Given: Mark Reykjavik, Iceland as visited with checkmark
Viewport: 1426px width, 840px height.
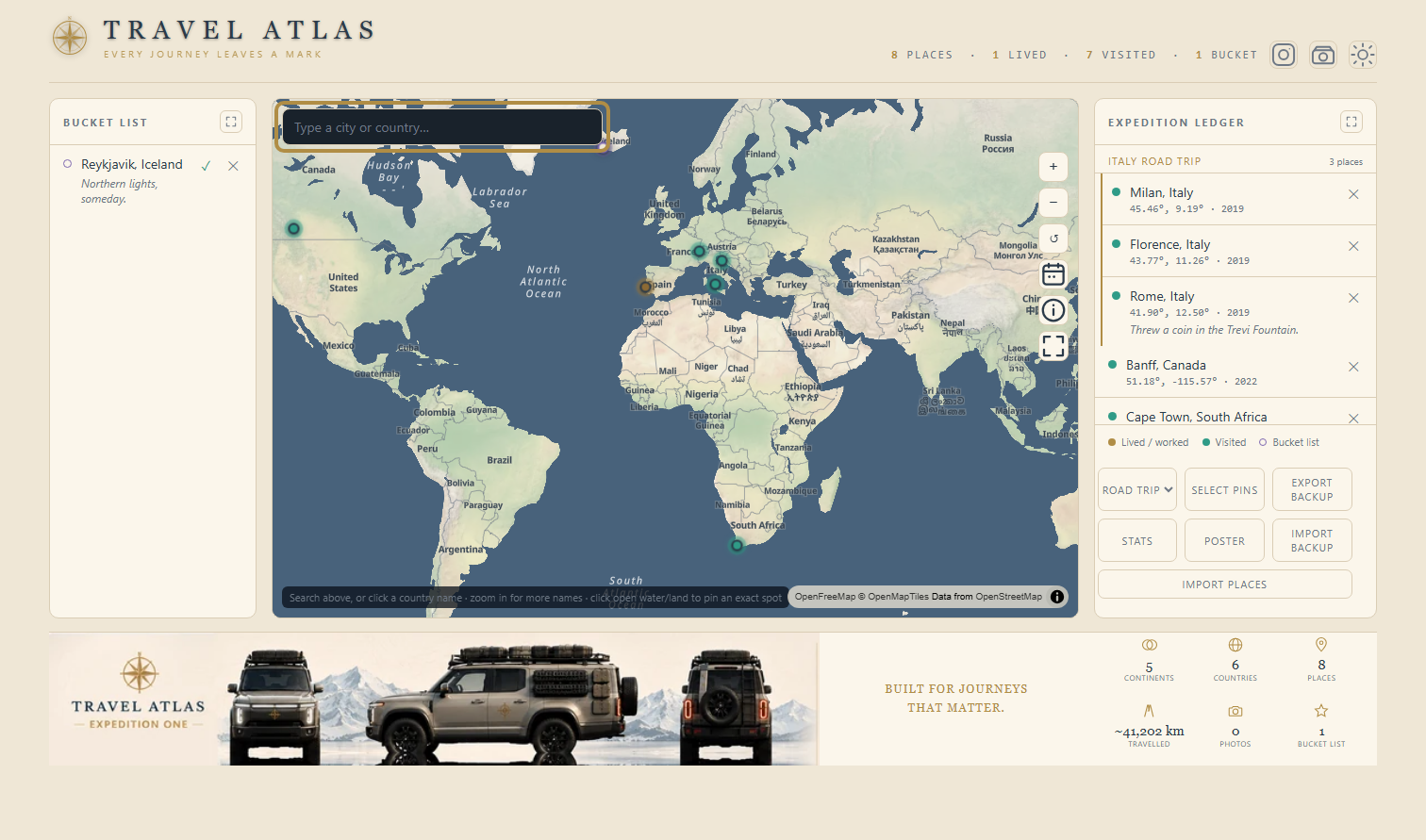Looking at the screenshot, I should [206, 165].
